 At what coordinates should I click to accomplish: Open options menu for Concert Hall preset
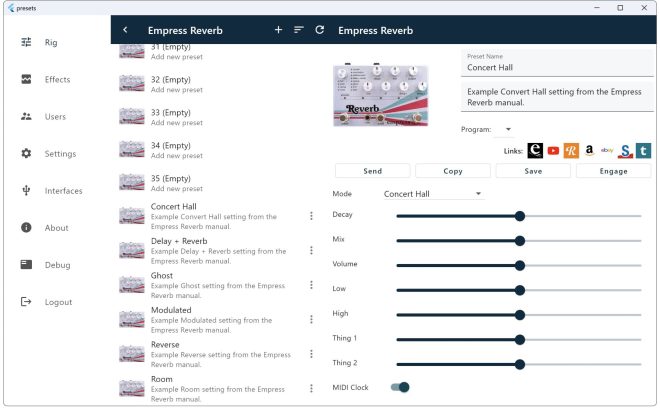point(311,216)
